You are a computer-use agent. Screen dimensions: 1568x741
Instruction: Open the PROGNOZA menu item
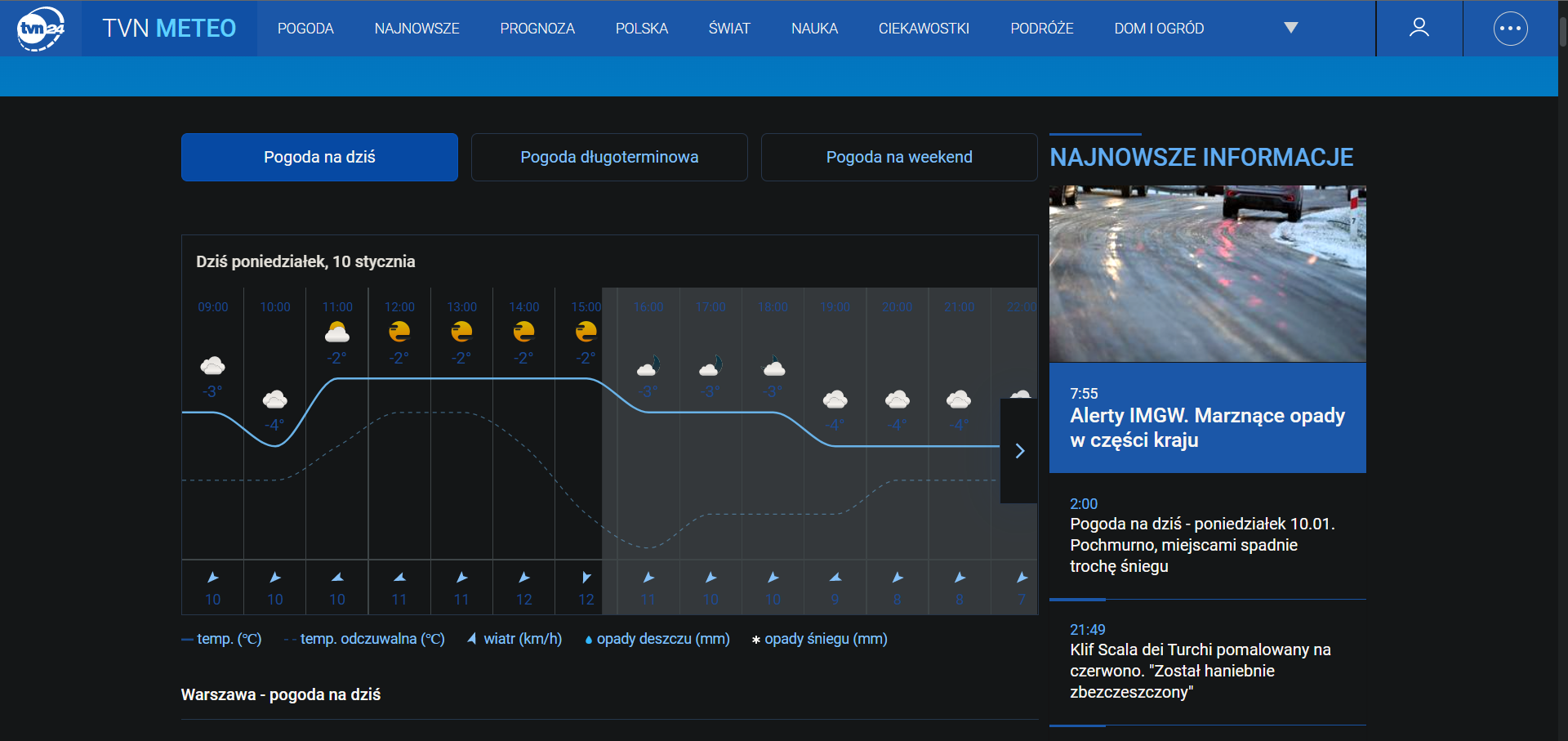tap(537, 29)
